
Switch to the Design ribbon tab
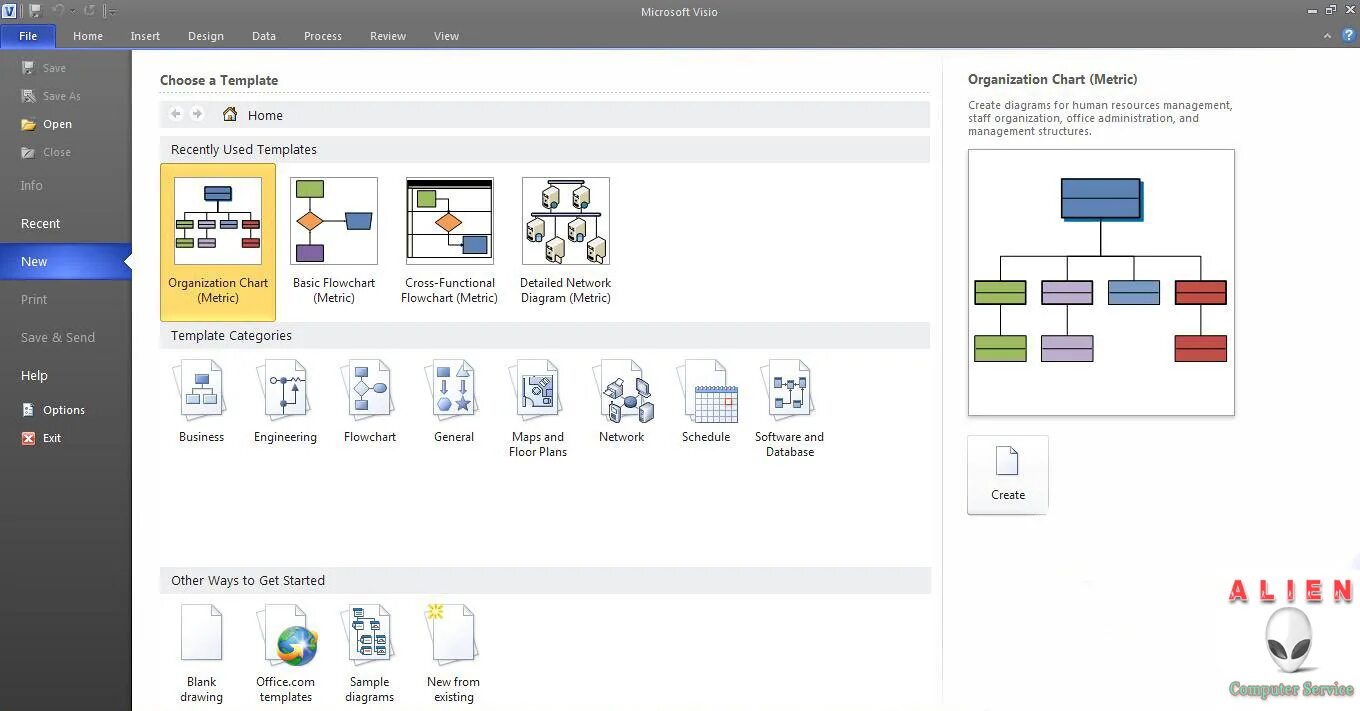click(206, 36)
